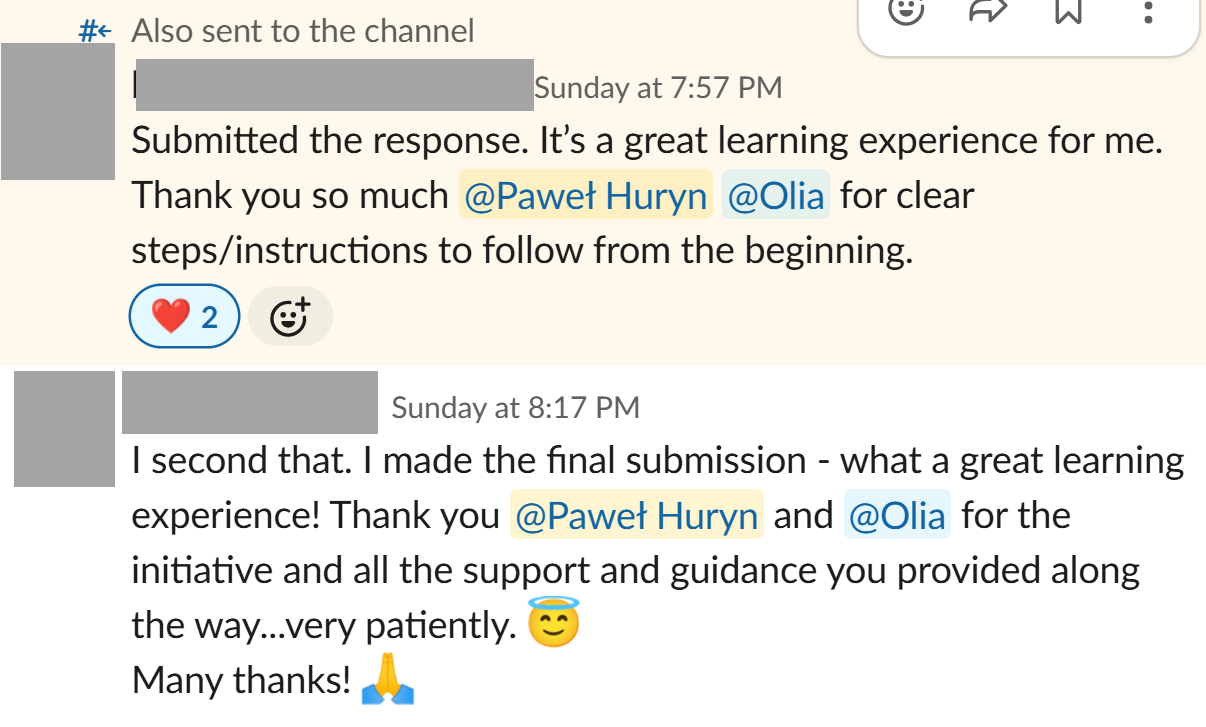This screenshot has width=1206, height=727.
Task: Click the channel arrow icon next to 'Also sent'
Action: 96,29
